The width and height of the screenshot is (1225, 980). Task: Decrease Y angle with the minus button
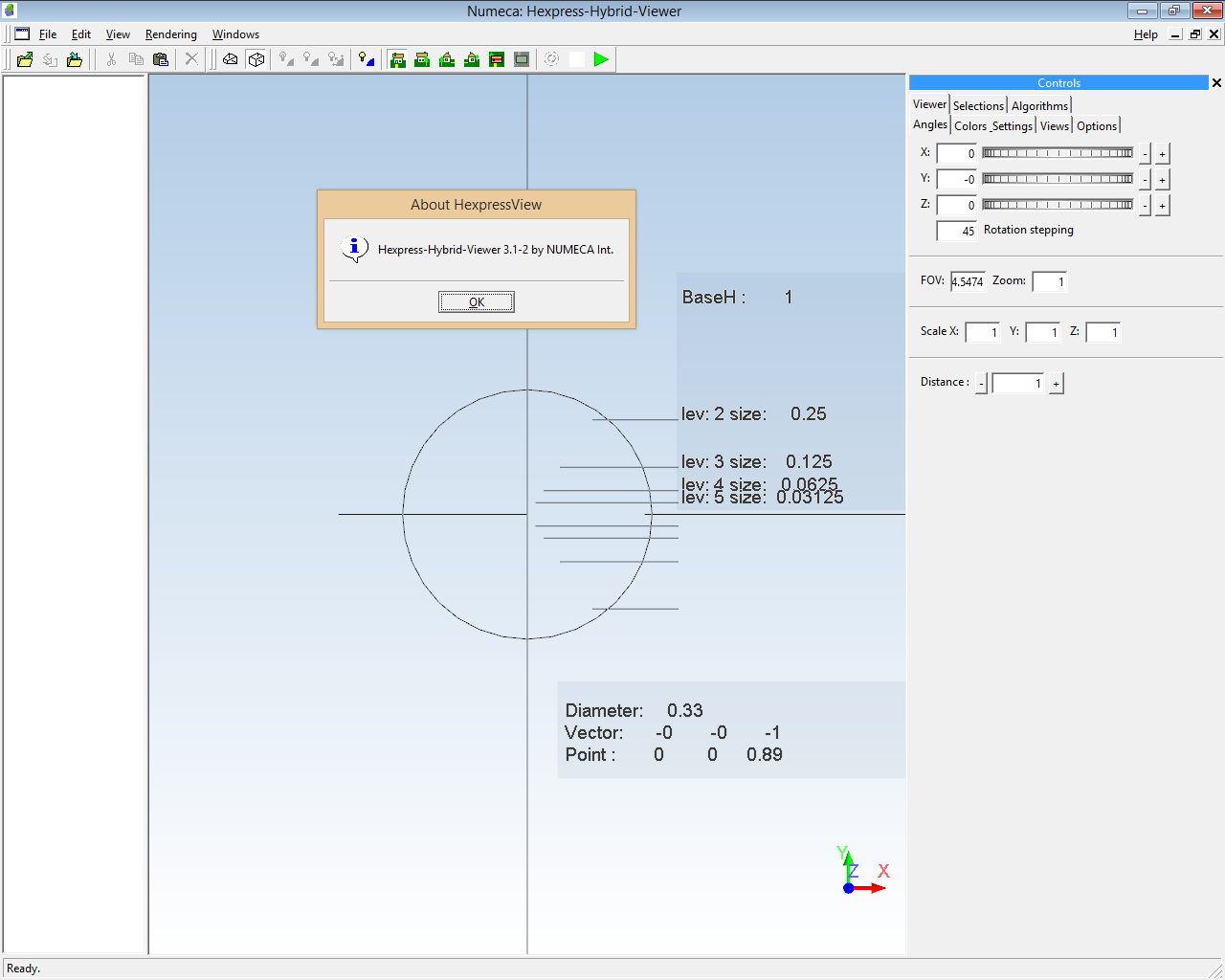click(x=1146, y=180)
